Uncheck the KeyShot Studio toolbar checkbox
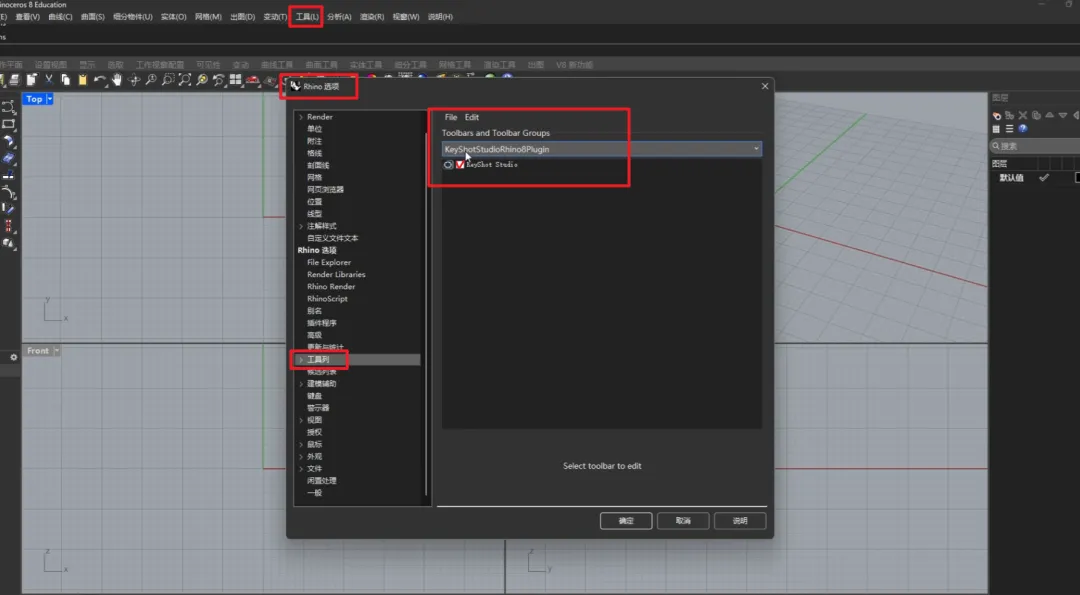 tap(460, 165)
